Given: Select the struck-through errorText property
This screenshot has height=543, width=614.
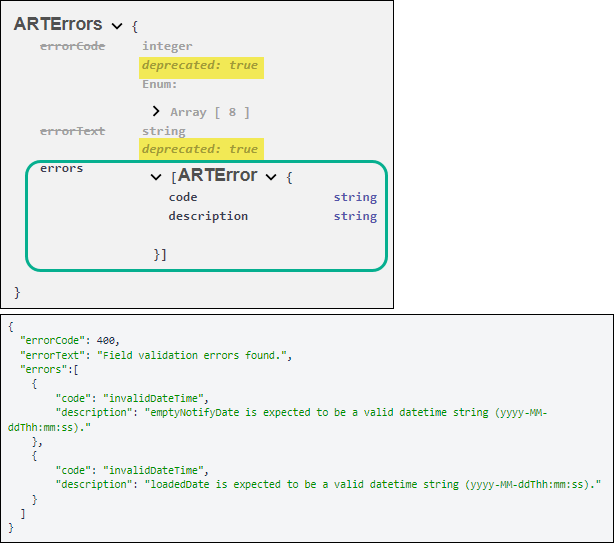Looking at the screenshot, I should click(x=72, y=131).
